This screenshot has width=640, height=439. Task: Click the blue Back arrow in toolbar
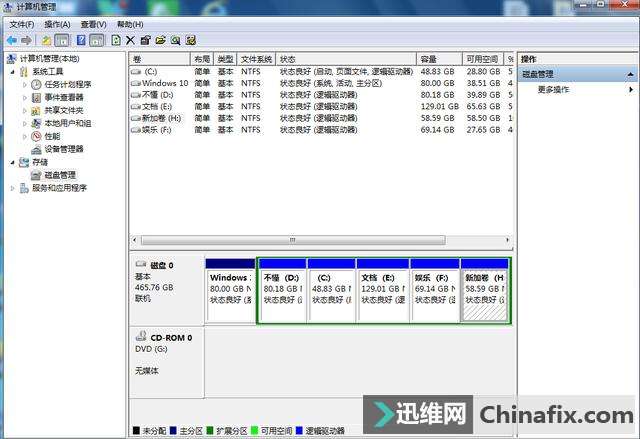(12, 40)
